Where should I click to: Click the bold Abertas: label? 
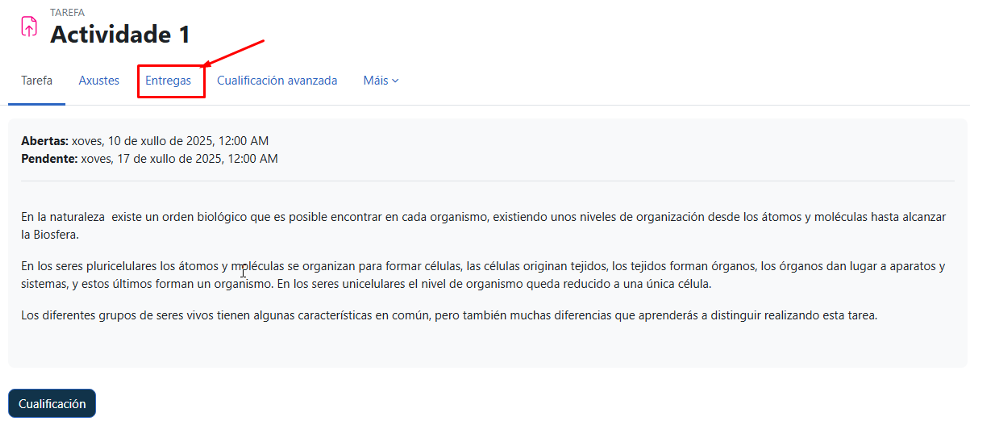[x=45, y=141]
